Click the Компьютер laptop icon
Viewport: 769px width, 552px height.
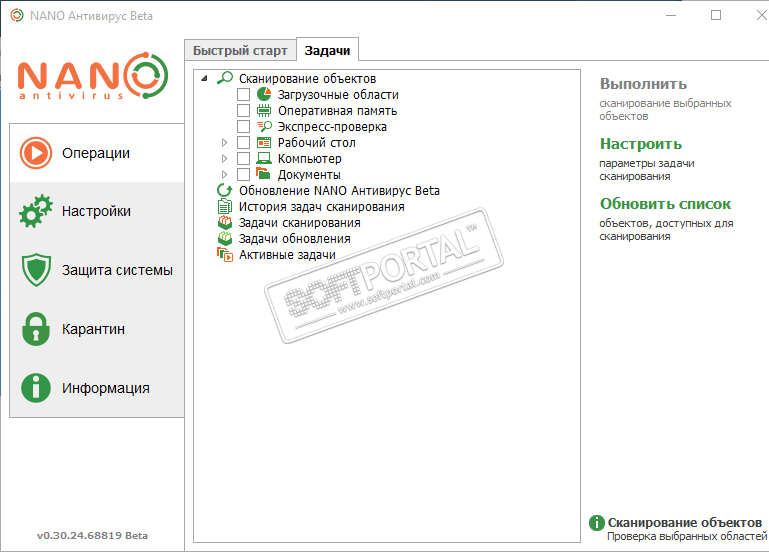(264, 158)
